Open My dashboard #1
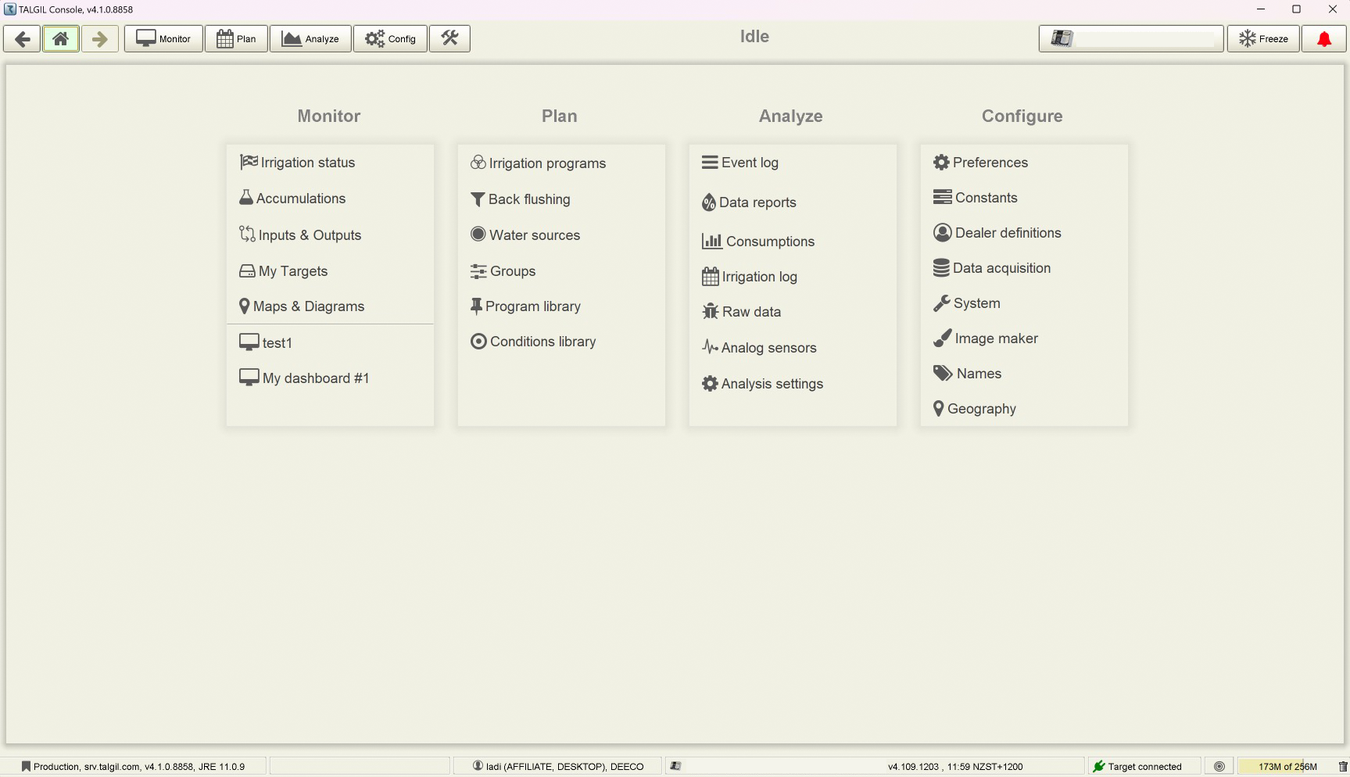Viewport: 1350px width, 777px height. tap(304, 378)
